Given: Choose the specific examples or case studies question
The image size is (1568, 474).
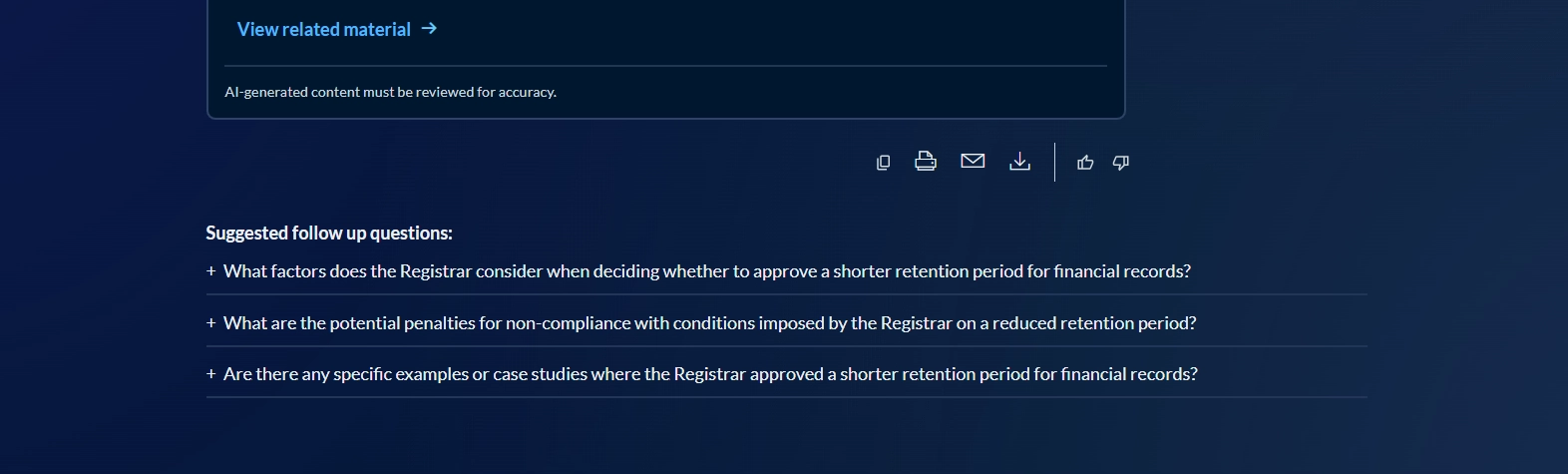Looking at the screenshot, I should (x=710, y=374).
